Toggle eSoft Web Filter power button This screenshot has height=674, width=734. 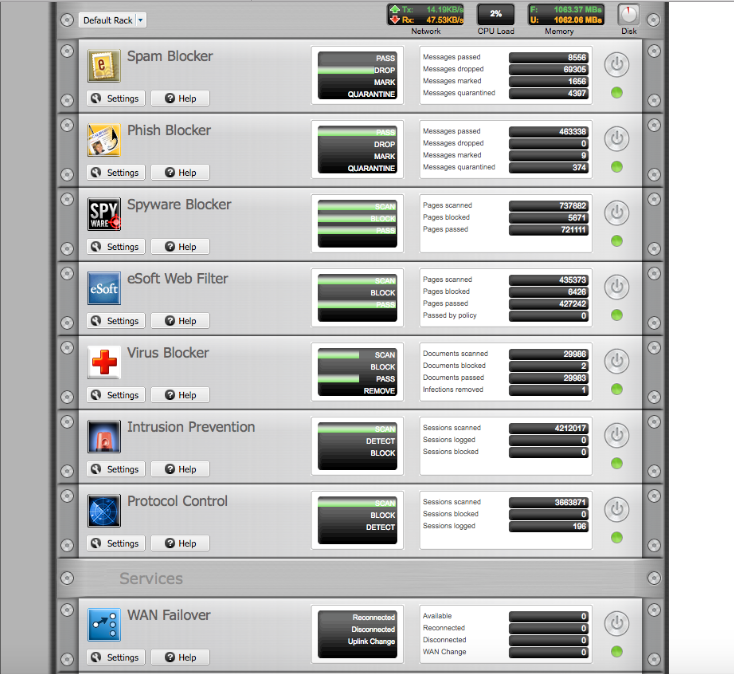click(x=617, y=286)
